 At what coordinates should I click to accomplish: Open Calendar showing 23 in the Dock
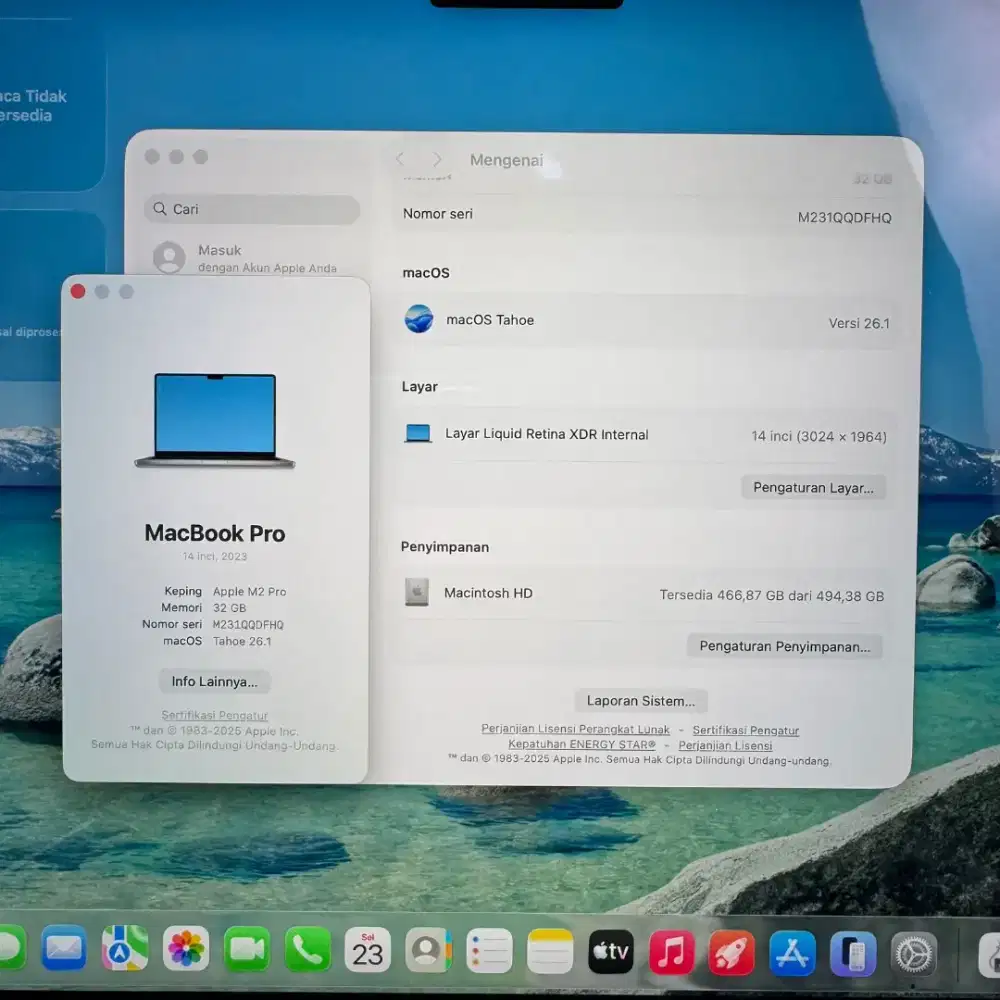tap(368, 950)
